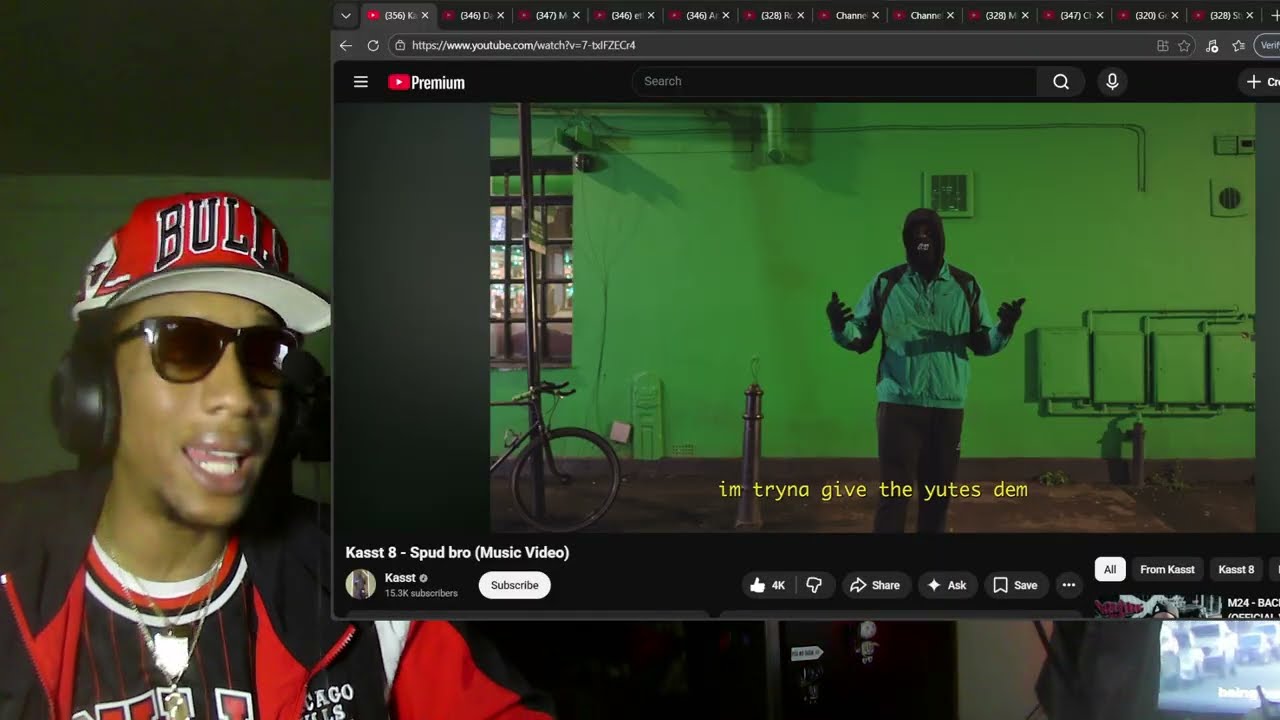Start voice search with microphone
The width and height of the screenshot is (1280, 720).
(x=1112, y=82)
